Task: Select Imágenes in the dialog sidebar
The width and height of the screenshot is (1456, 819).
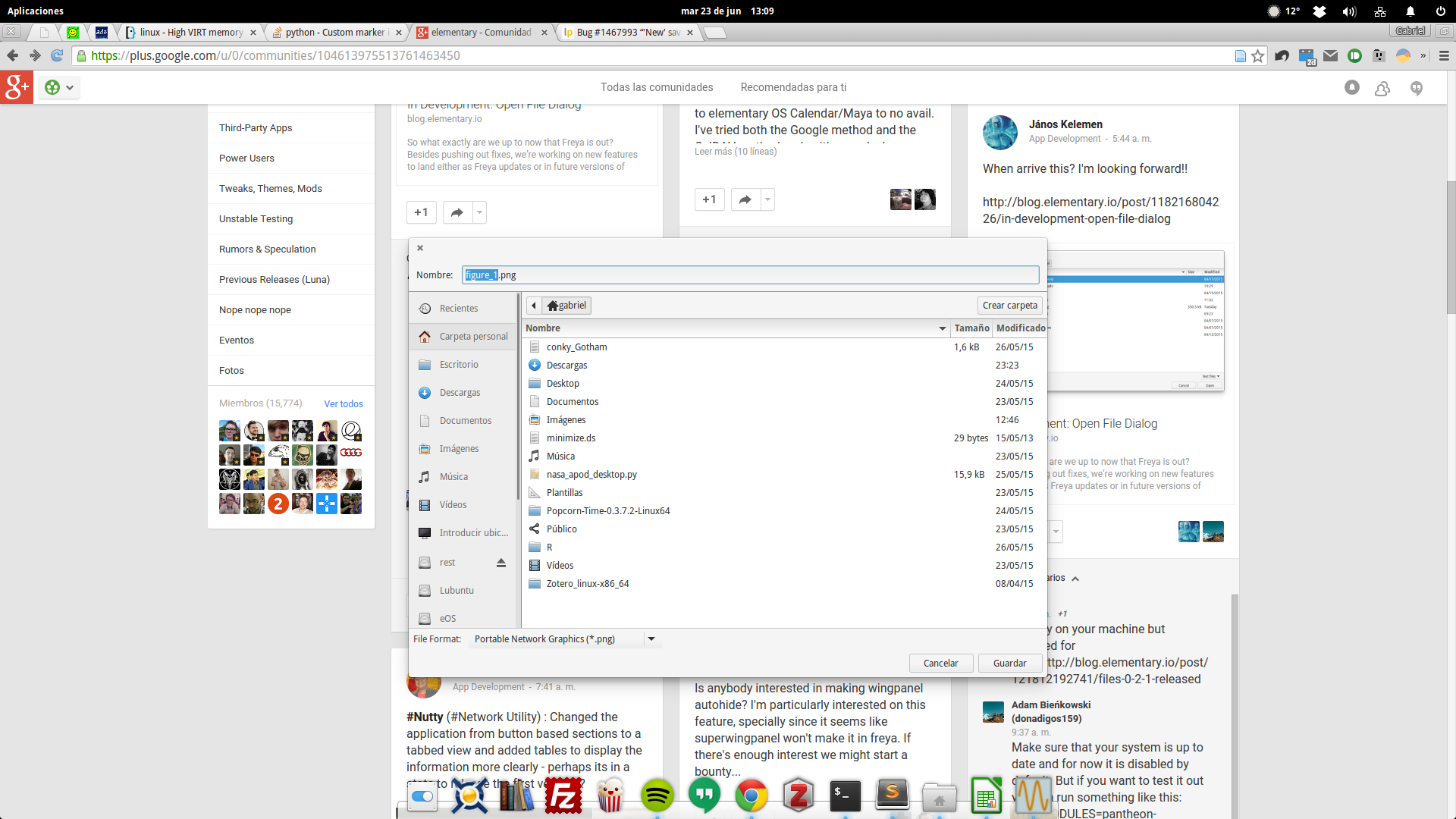Action: (x=464, y=449)
